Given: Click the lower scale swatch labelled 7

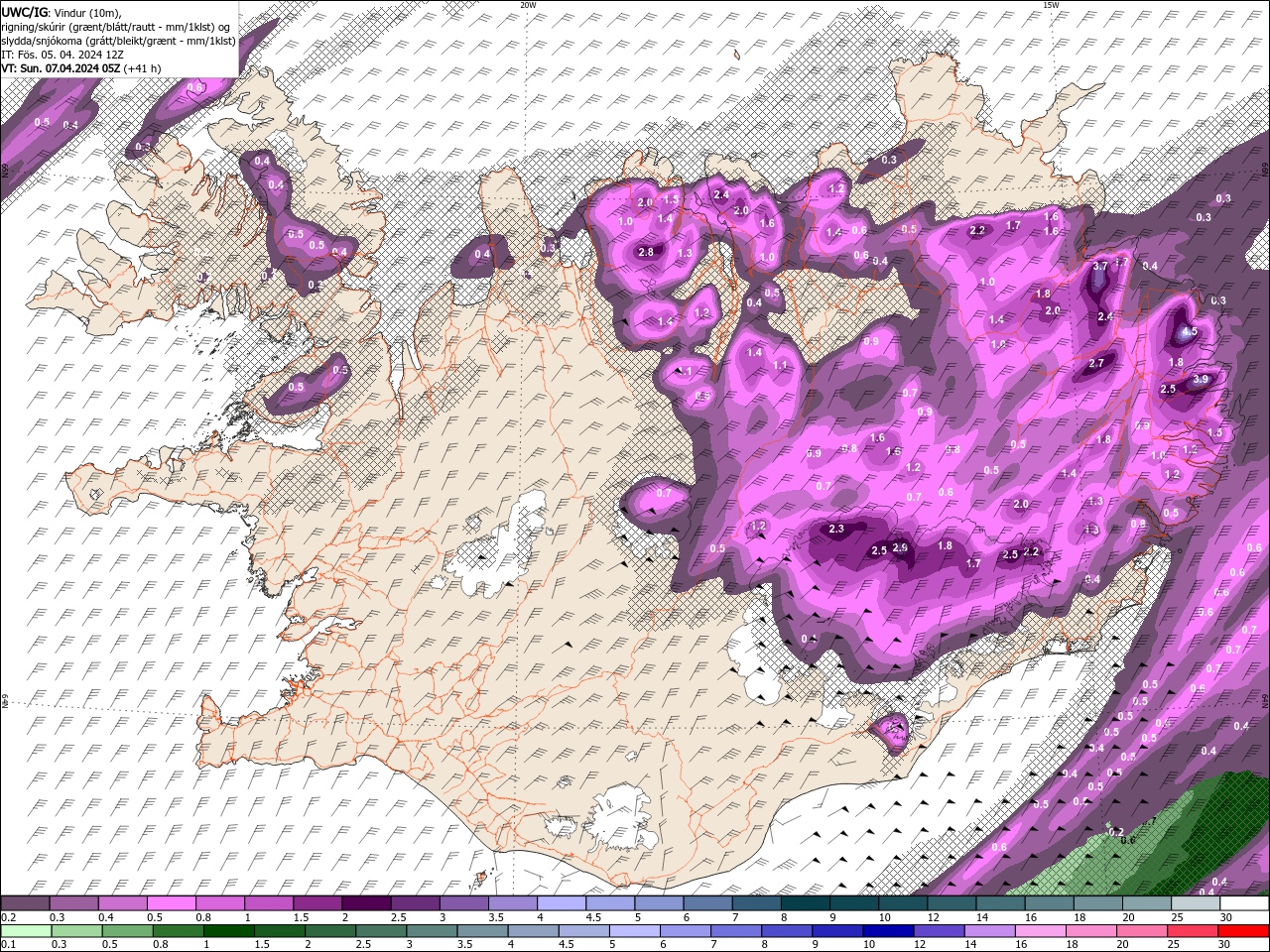Looking at the screenshot, I should coord(736,930).
